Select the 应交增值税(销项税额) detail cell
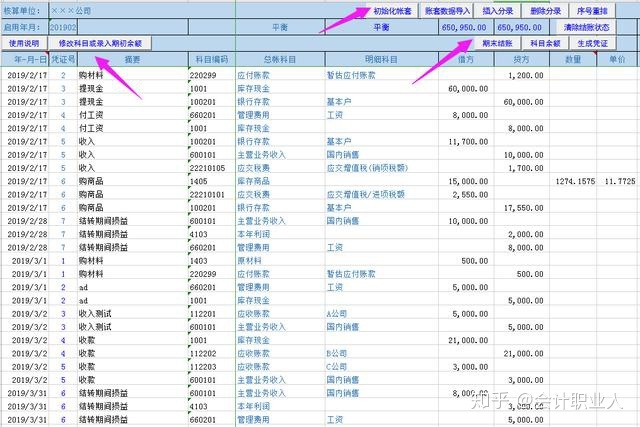640x427 pixels. tap(381, 168)
